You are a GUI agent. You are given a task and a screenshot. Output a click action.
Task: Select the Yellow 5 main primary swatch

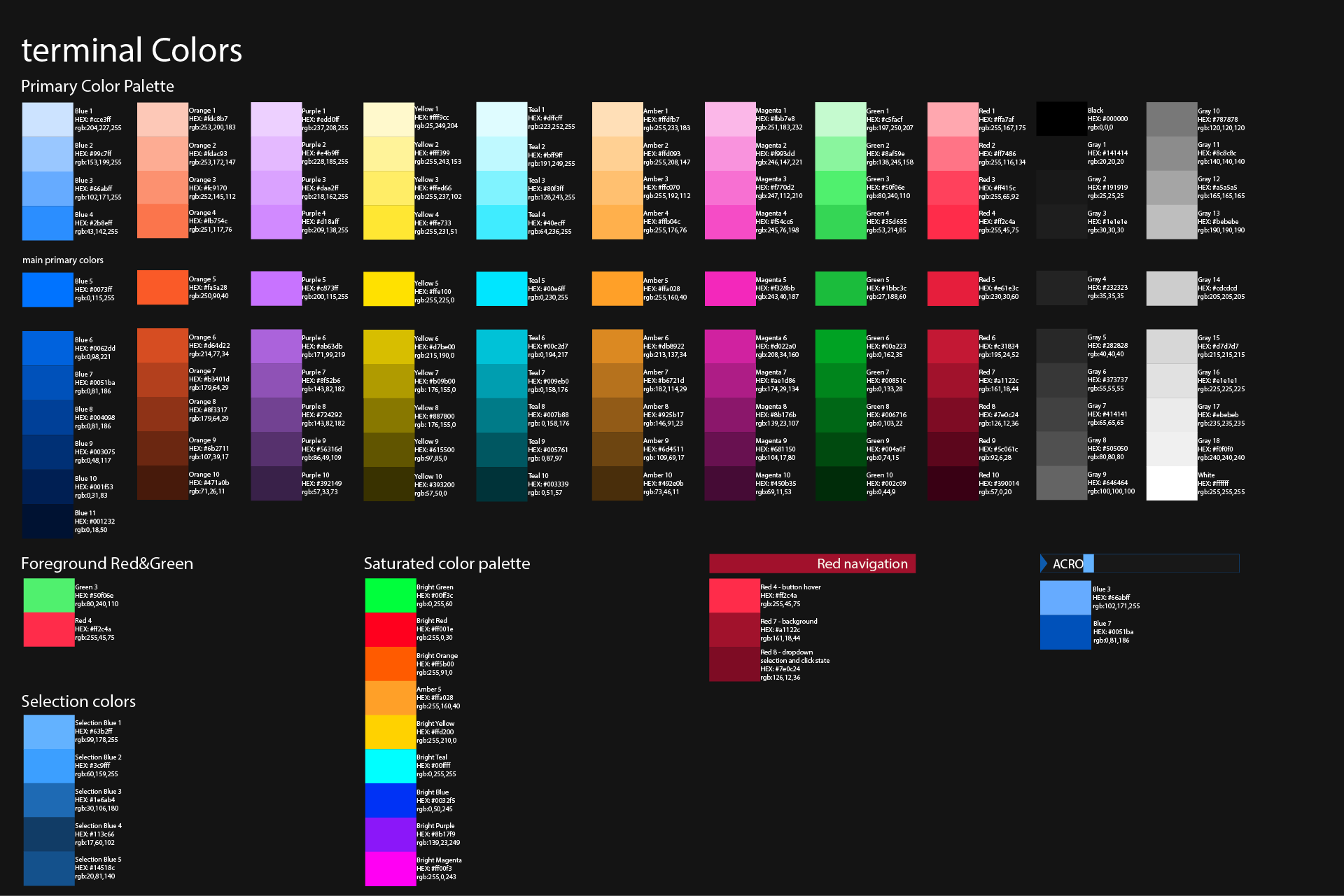click(x=388, y=288)
